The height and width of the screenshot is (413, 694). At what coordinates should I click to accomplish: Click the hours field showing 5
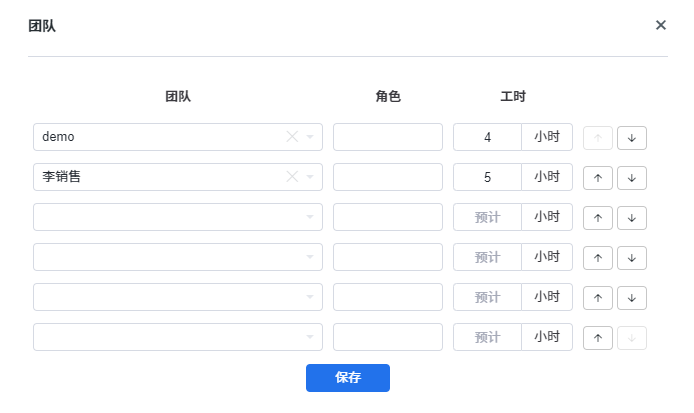(487, 177)
